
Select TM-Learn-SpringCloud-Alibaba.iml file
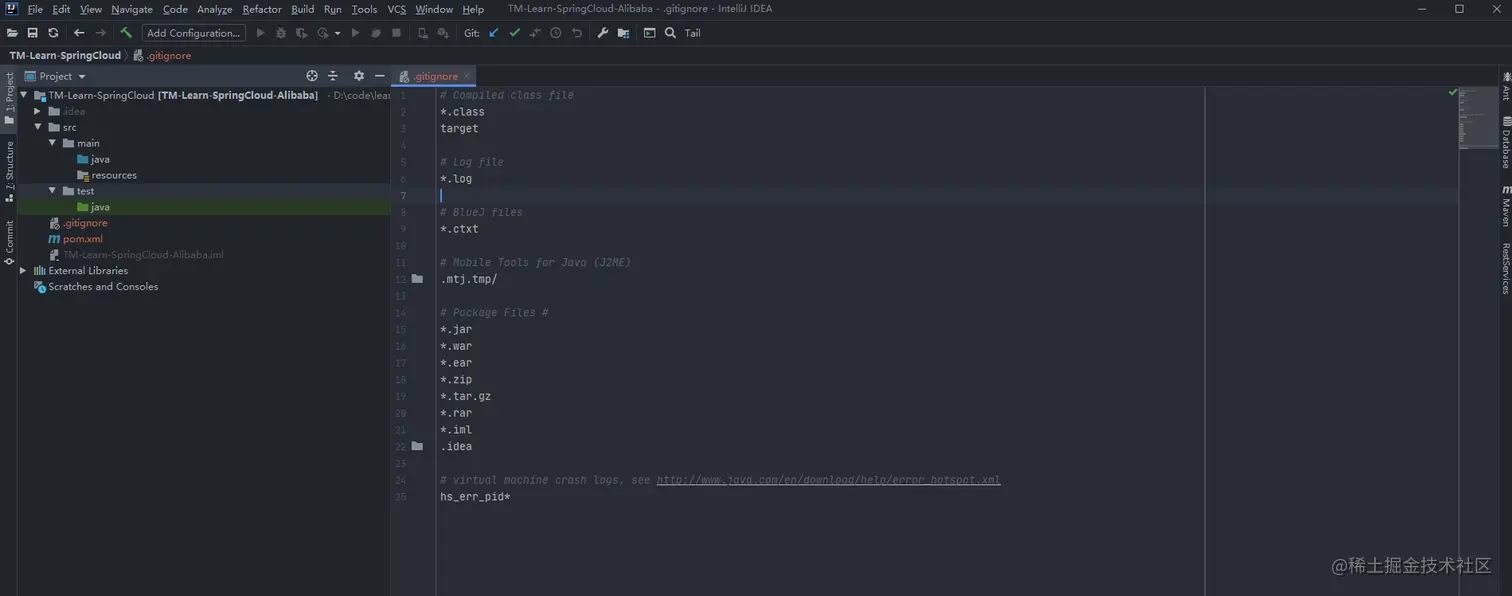tap(136, 255)
